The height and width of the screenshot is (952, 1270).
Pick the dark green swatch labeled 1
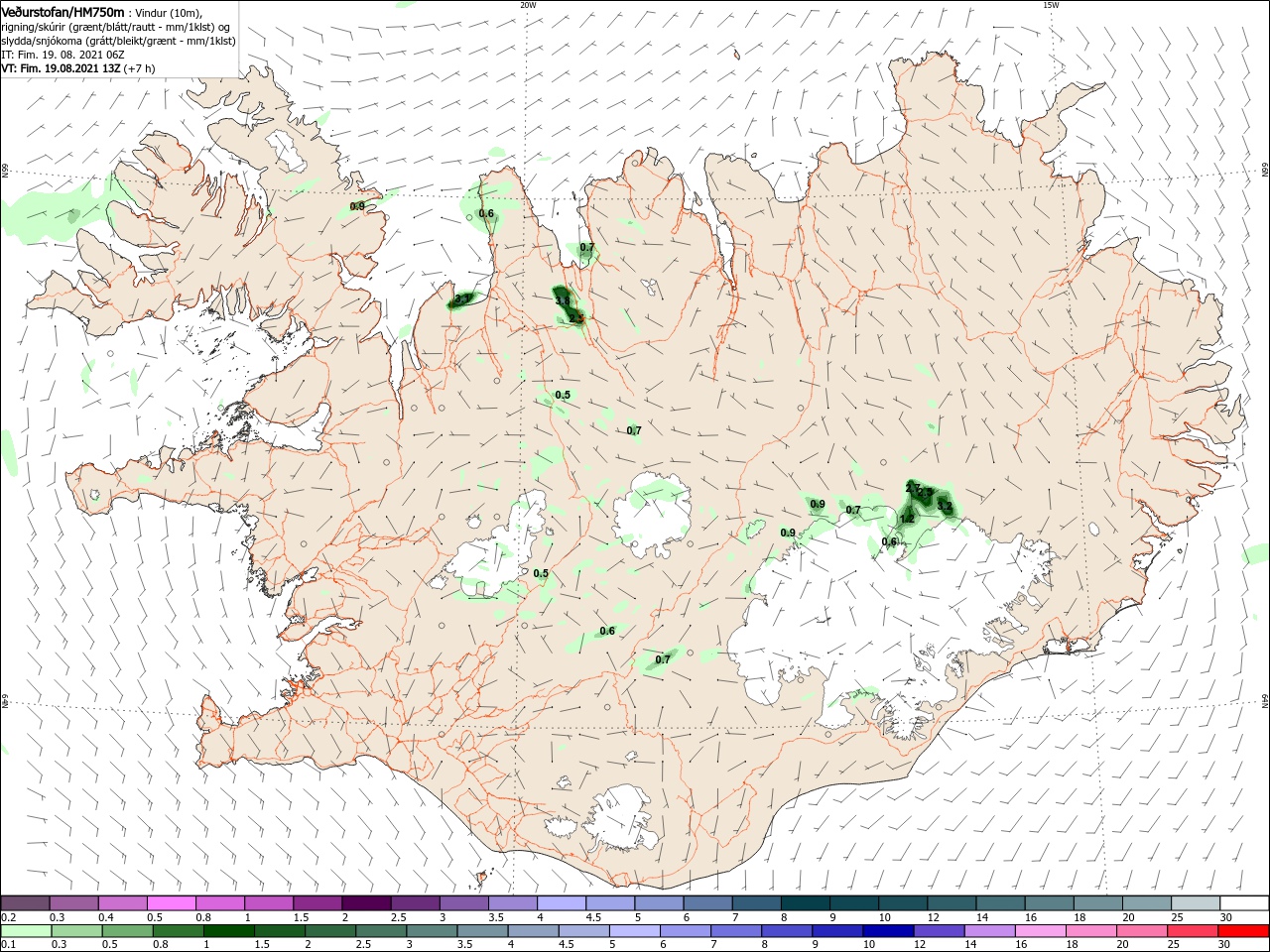(x=228, y=931)
